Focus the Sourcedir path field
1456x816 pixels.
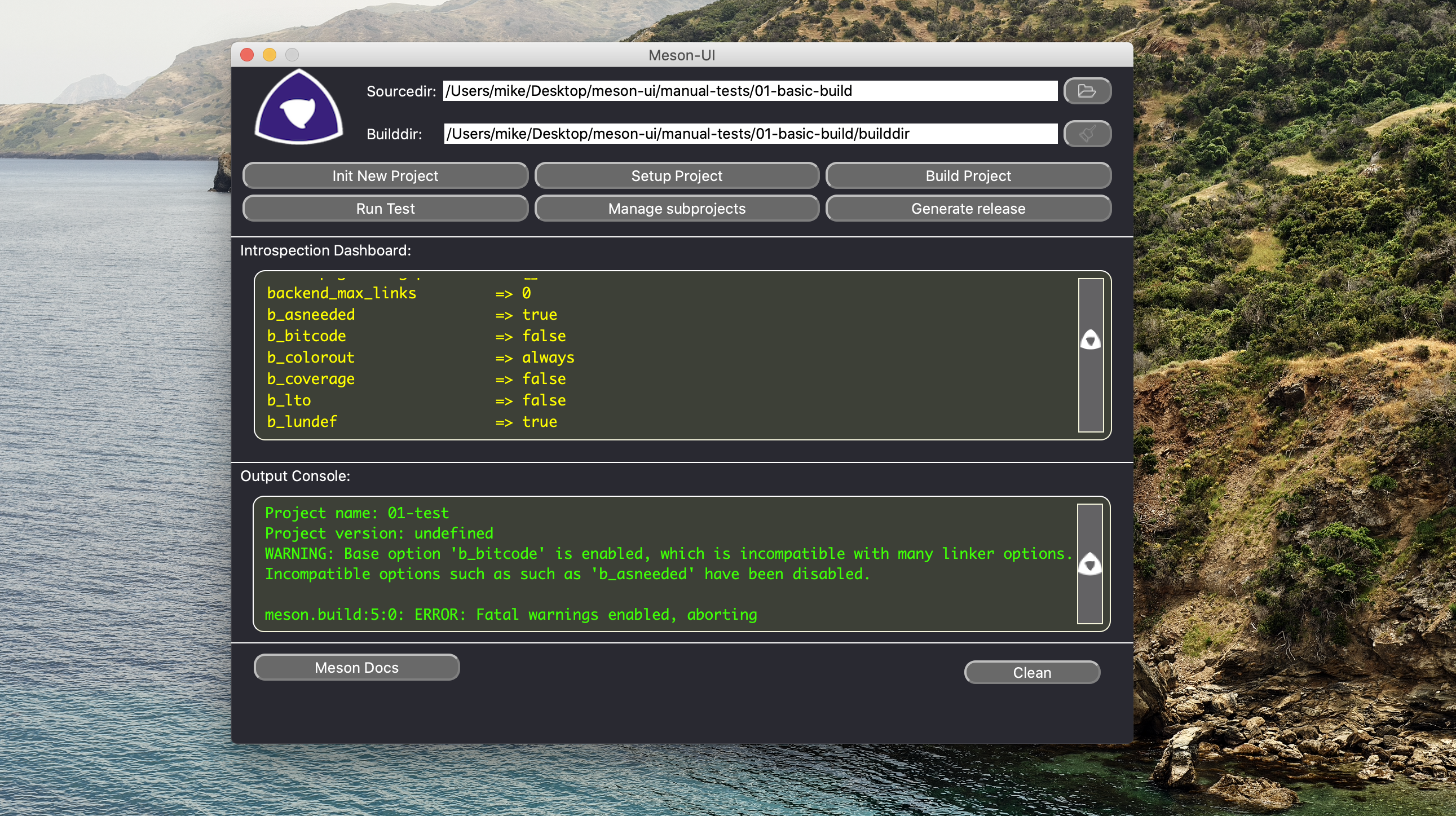(749, 91)
